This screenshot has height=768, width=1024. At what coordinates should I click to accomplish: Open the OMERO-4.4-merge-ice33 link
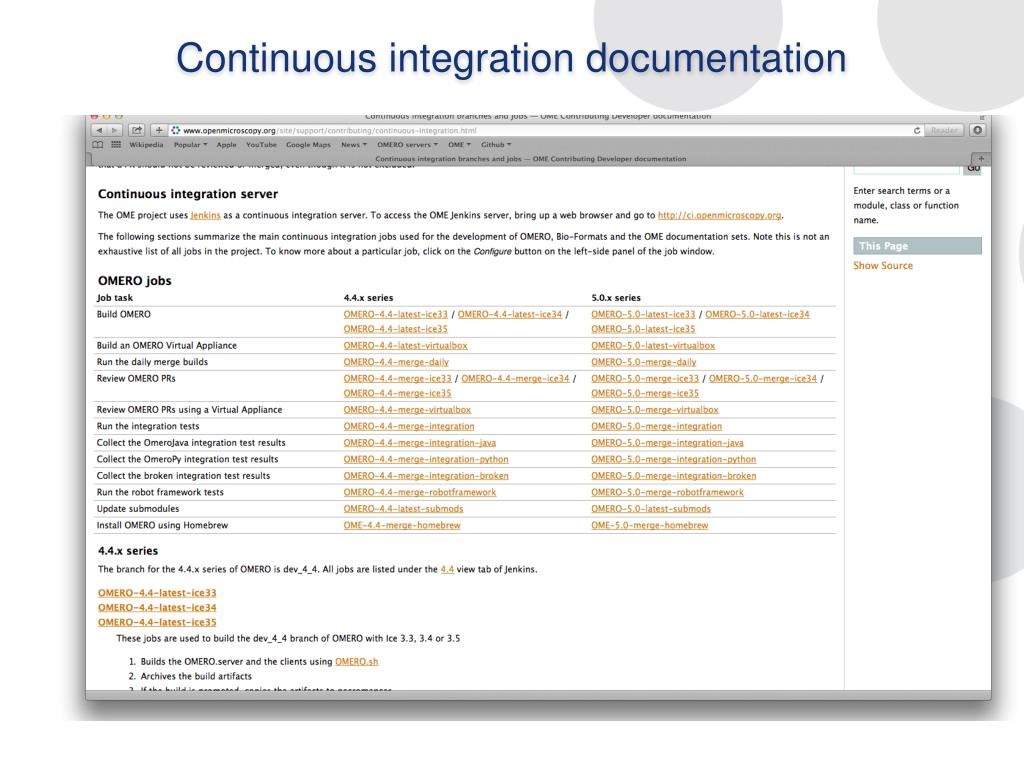tap(398, 378)
